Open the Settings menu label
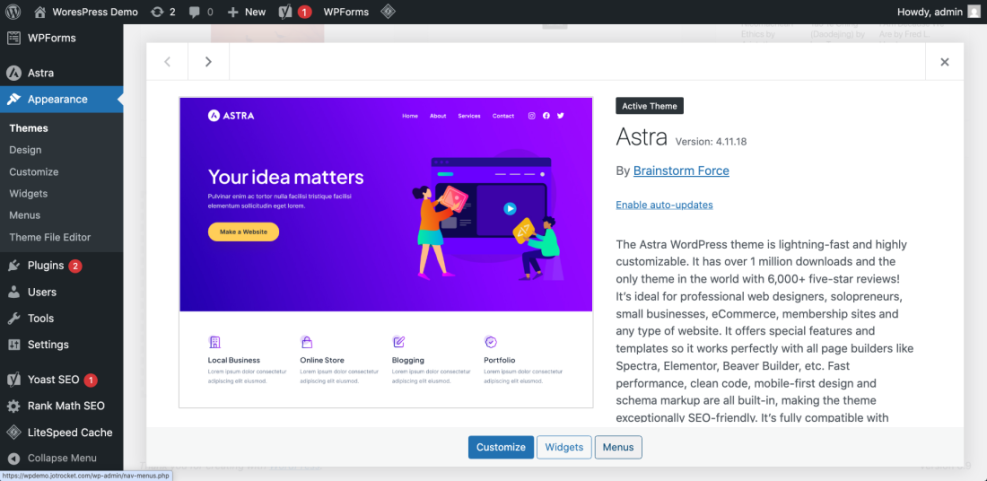Image resolution: width=987 pixels, height=481 pixels. [x=48, y=345]
